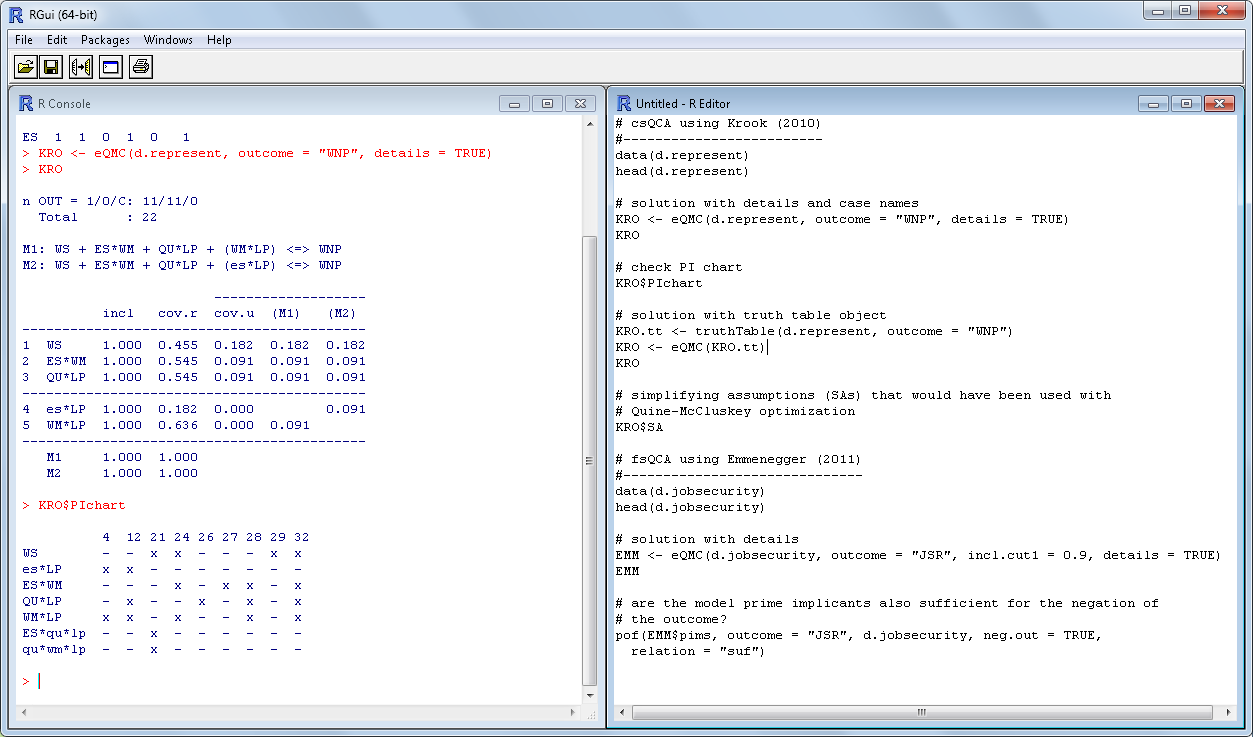Screen dimensions: 1253x737
Task: Open the Packages menu
Action: point(105,40)
